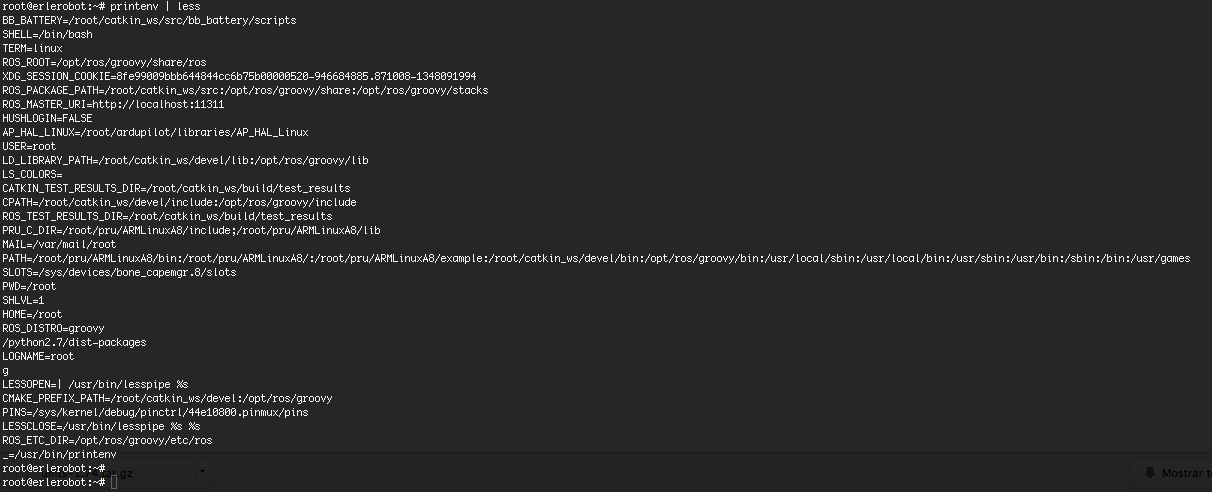This screenshot has height=492, width=1212.
Task: Click the BB_BATTERY scripts path line
Action: (149, 20)
